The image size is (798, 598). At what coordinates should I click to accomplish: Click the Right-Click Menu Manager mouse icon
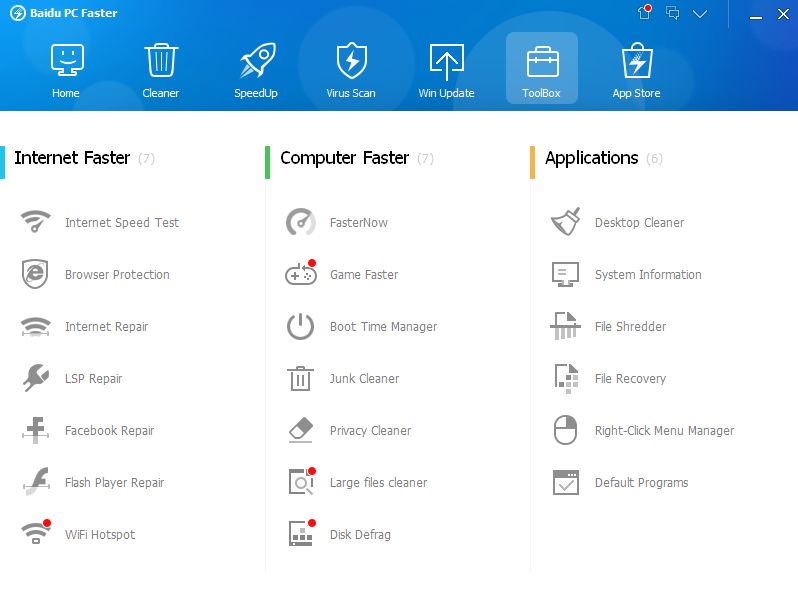pos(565,430)
